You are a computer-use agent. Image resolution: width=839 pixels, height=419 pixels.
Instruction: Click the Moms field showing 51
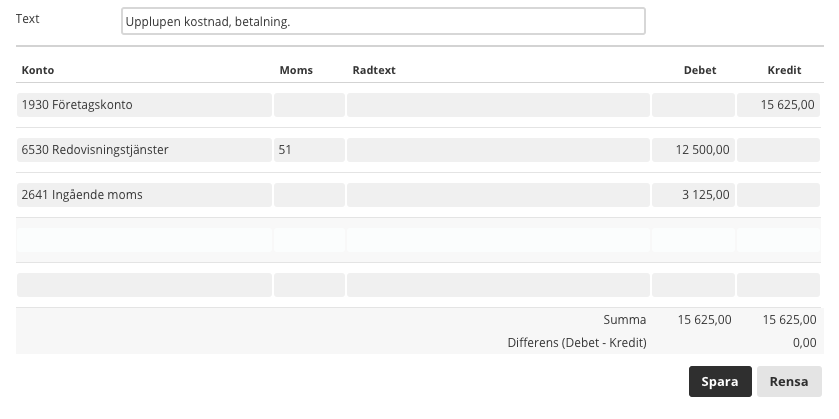[309, 150]
